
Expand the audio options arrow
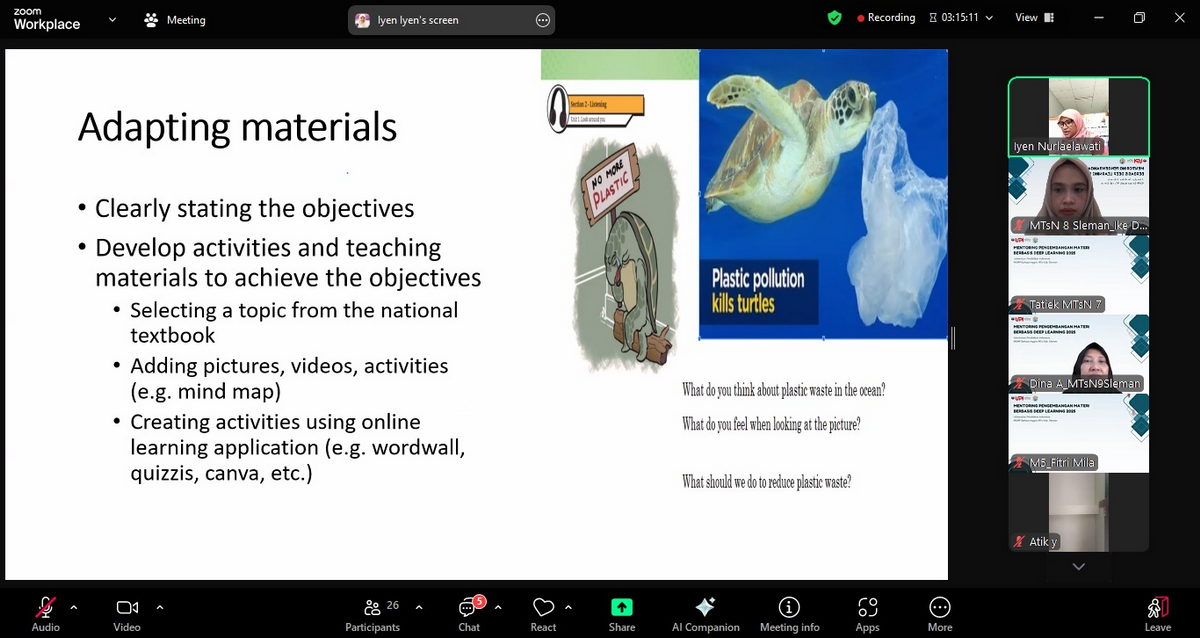(x=73, y=606)
